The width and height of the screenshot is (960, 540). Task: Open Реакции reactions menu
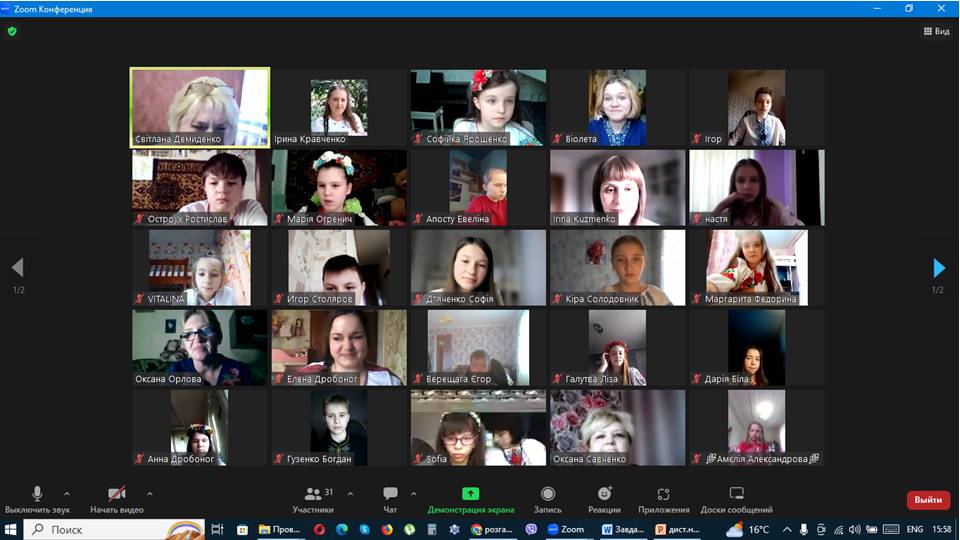(x=604, y=497)
